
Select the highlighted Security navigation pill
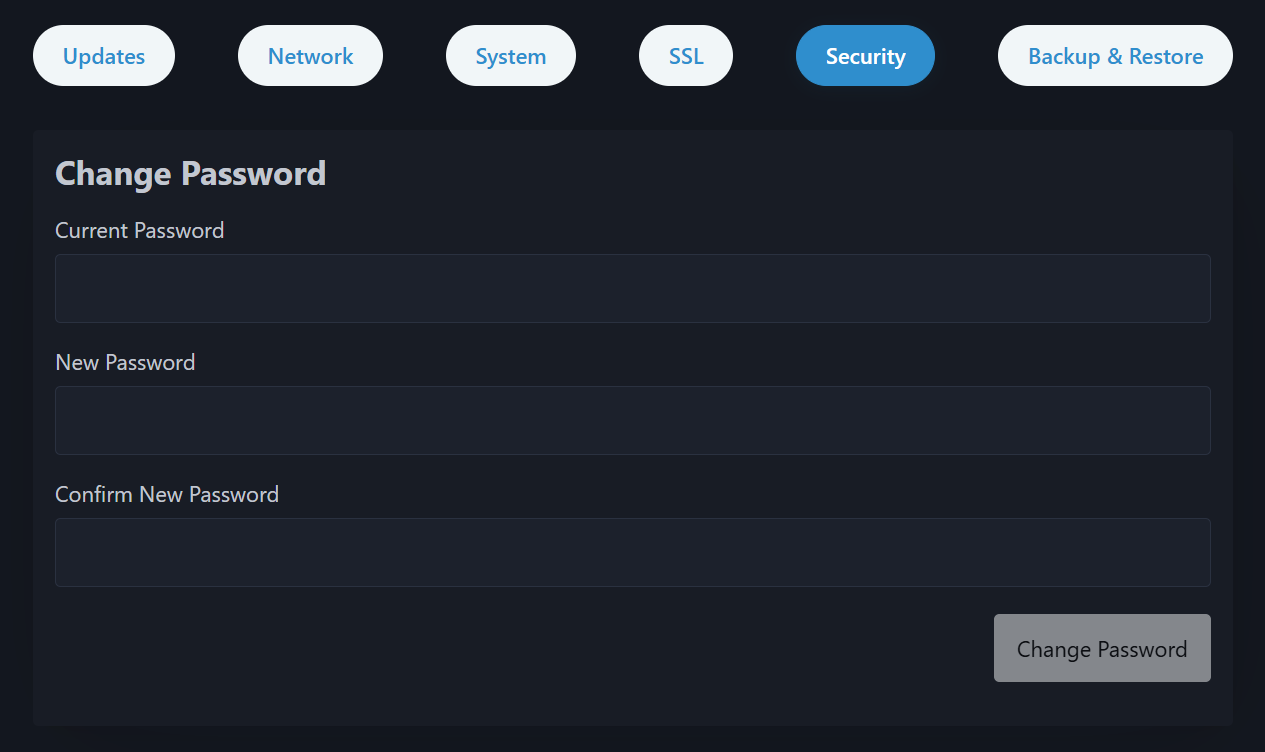(x=865, y=55)
